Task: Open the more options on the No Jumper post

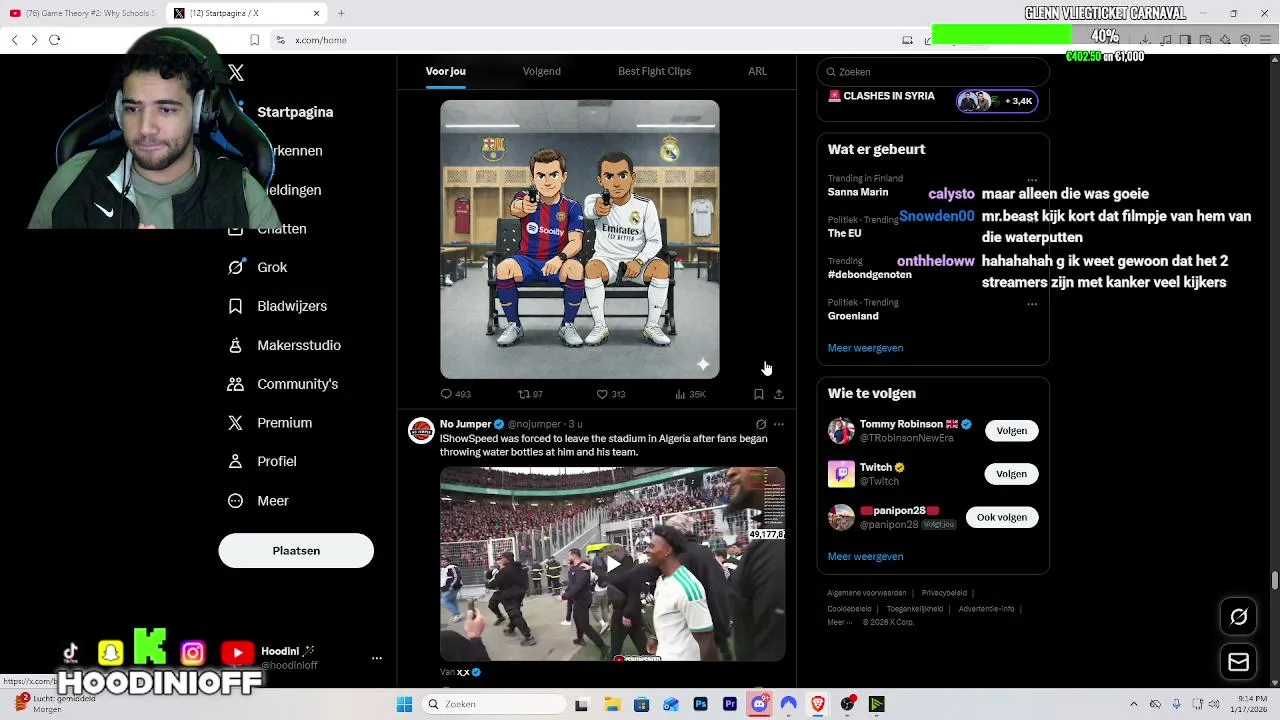Action: [x=779, y=424]
